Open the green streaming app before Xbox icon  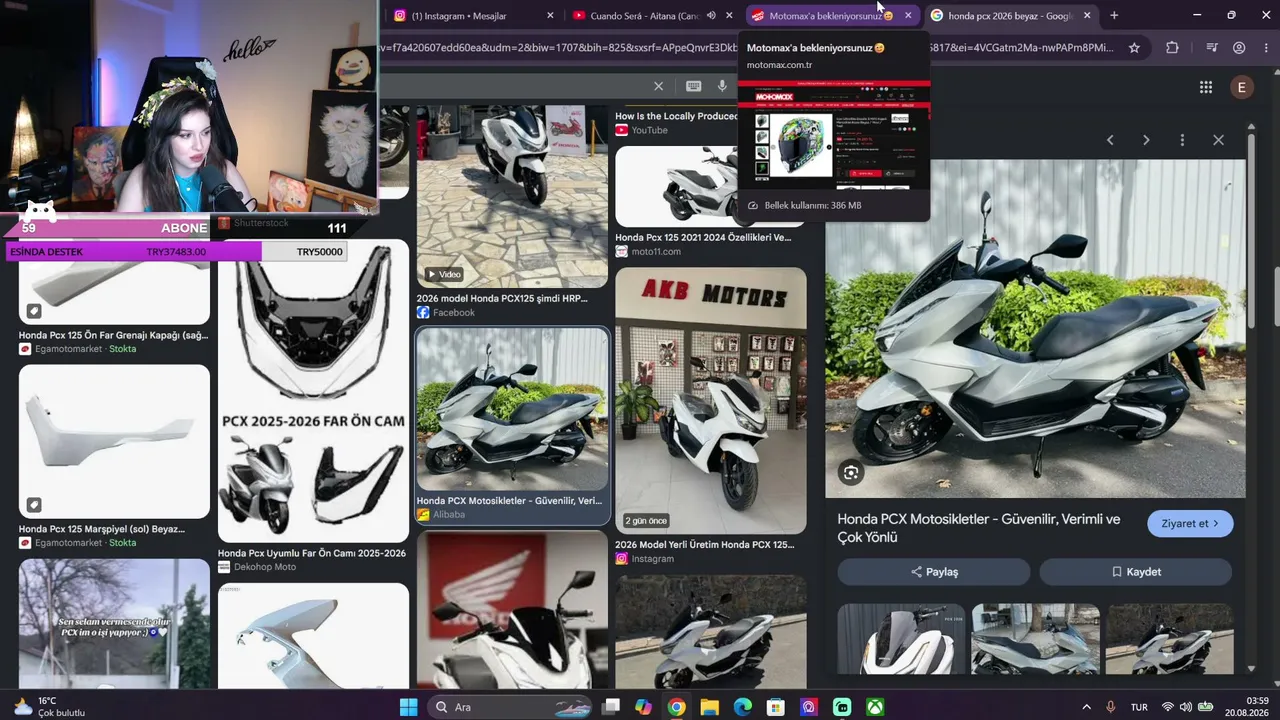[x=842, y=707]
